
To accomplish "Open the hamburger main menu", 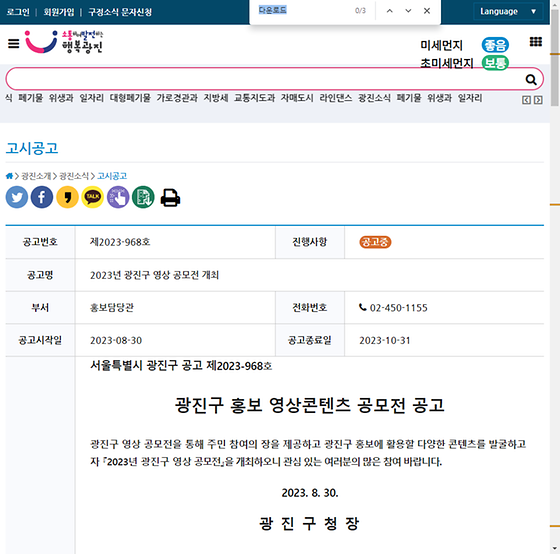I will (14, 44).
